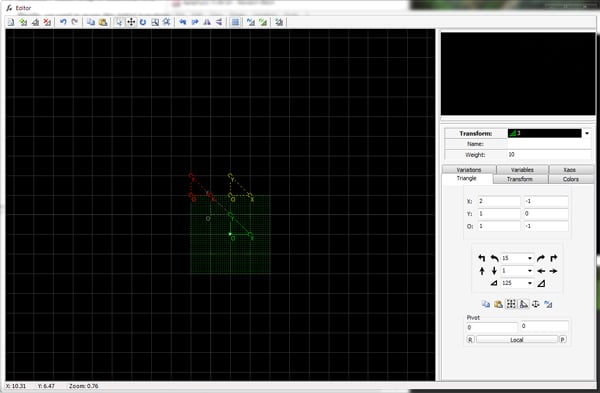The height and width of the screenshot is (393, 600).
Task: Copy triangle using the top toolbar icon
Action: 91,22
